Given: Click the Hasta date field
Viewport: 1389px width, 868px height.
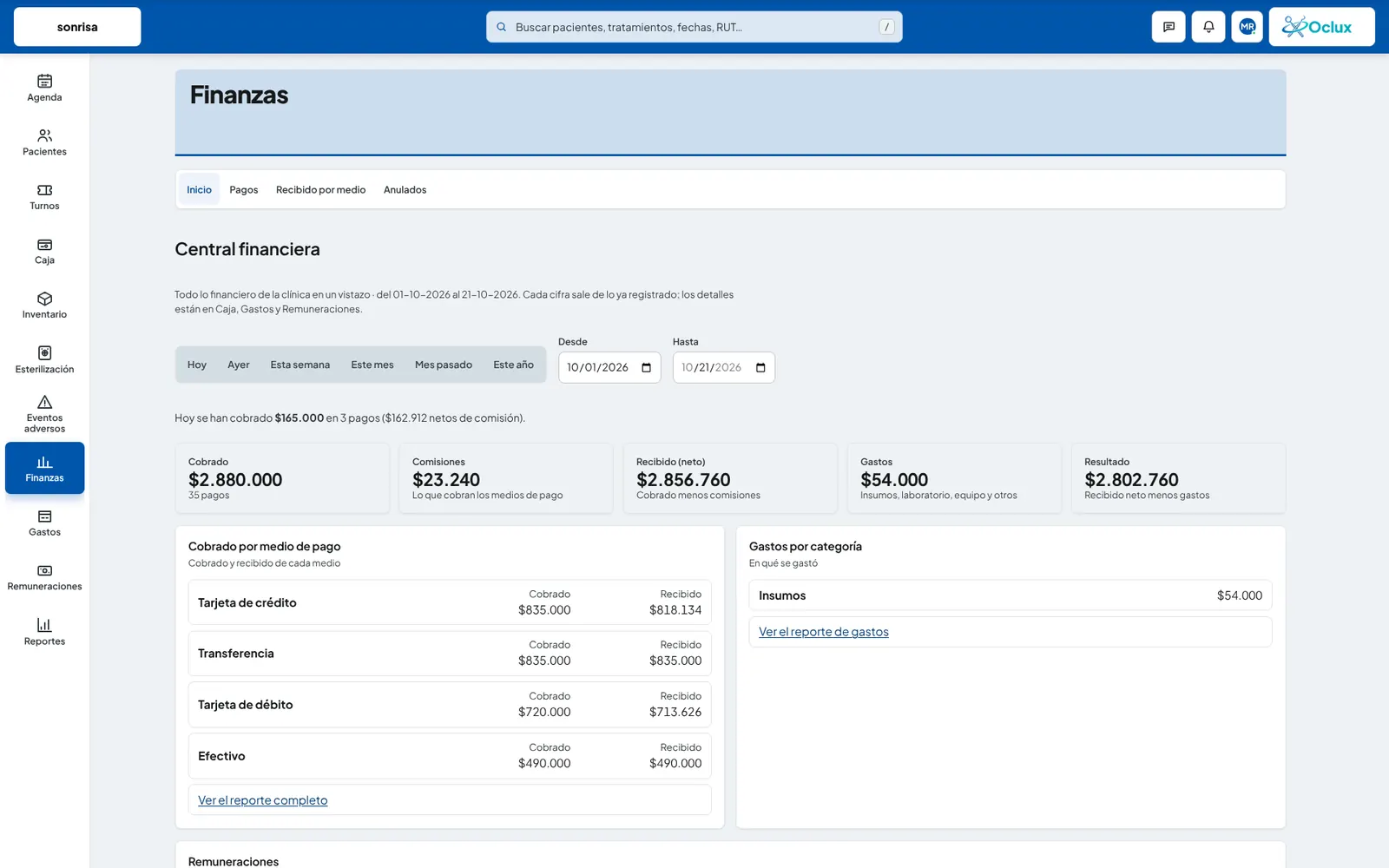Looking at the screenshot, I should pos(724,367).
